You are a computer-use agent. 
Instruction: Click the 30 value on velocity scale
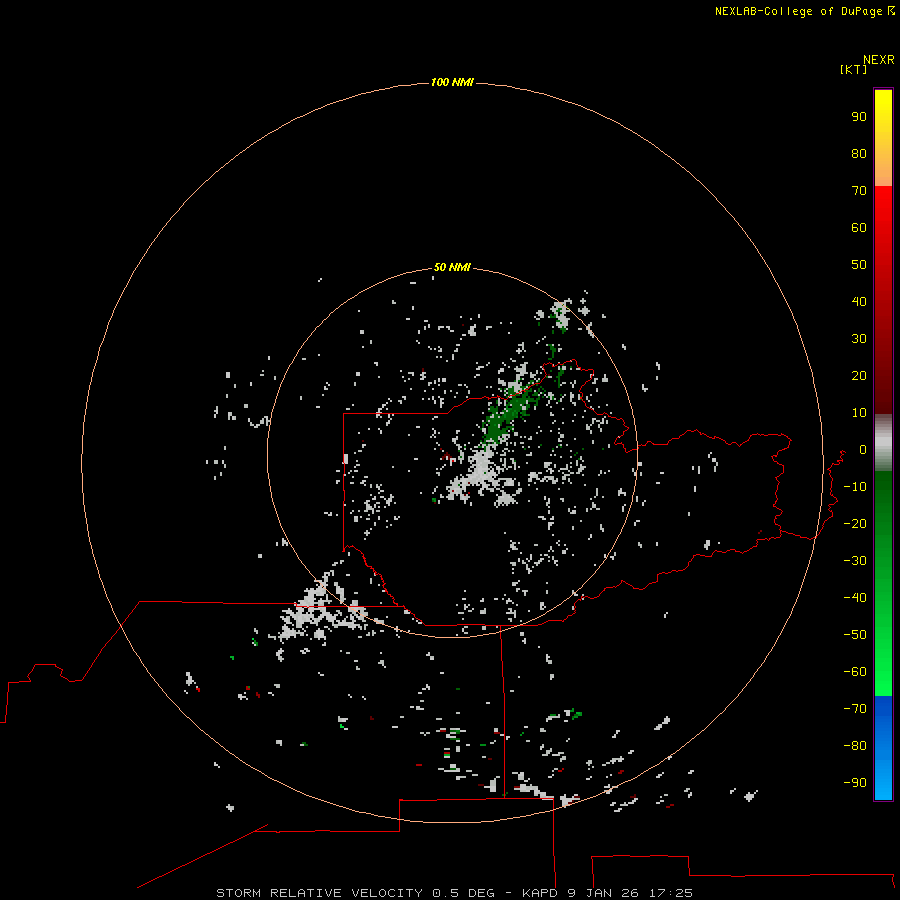tap(859, 339)
